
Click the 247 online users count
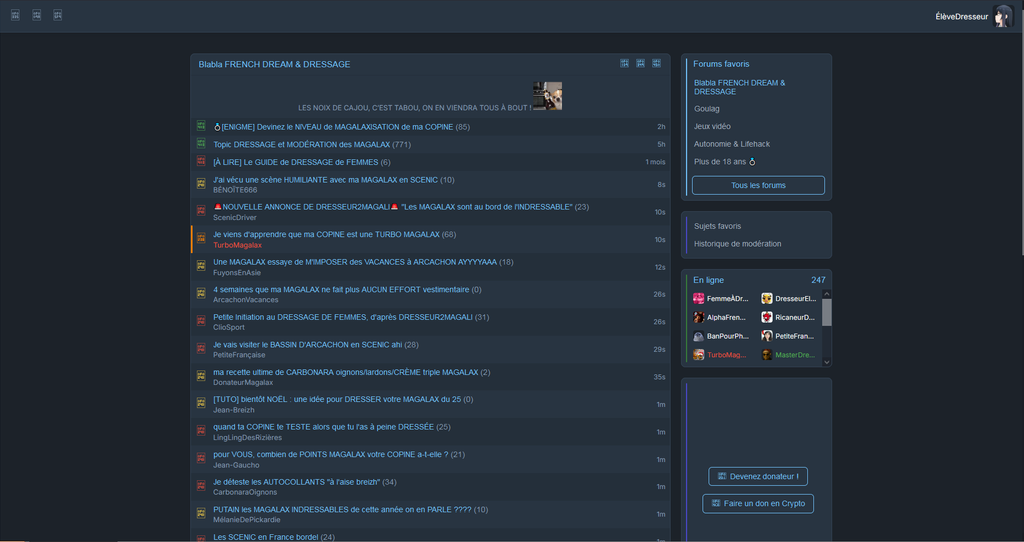[818, 280]
